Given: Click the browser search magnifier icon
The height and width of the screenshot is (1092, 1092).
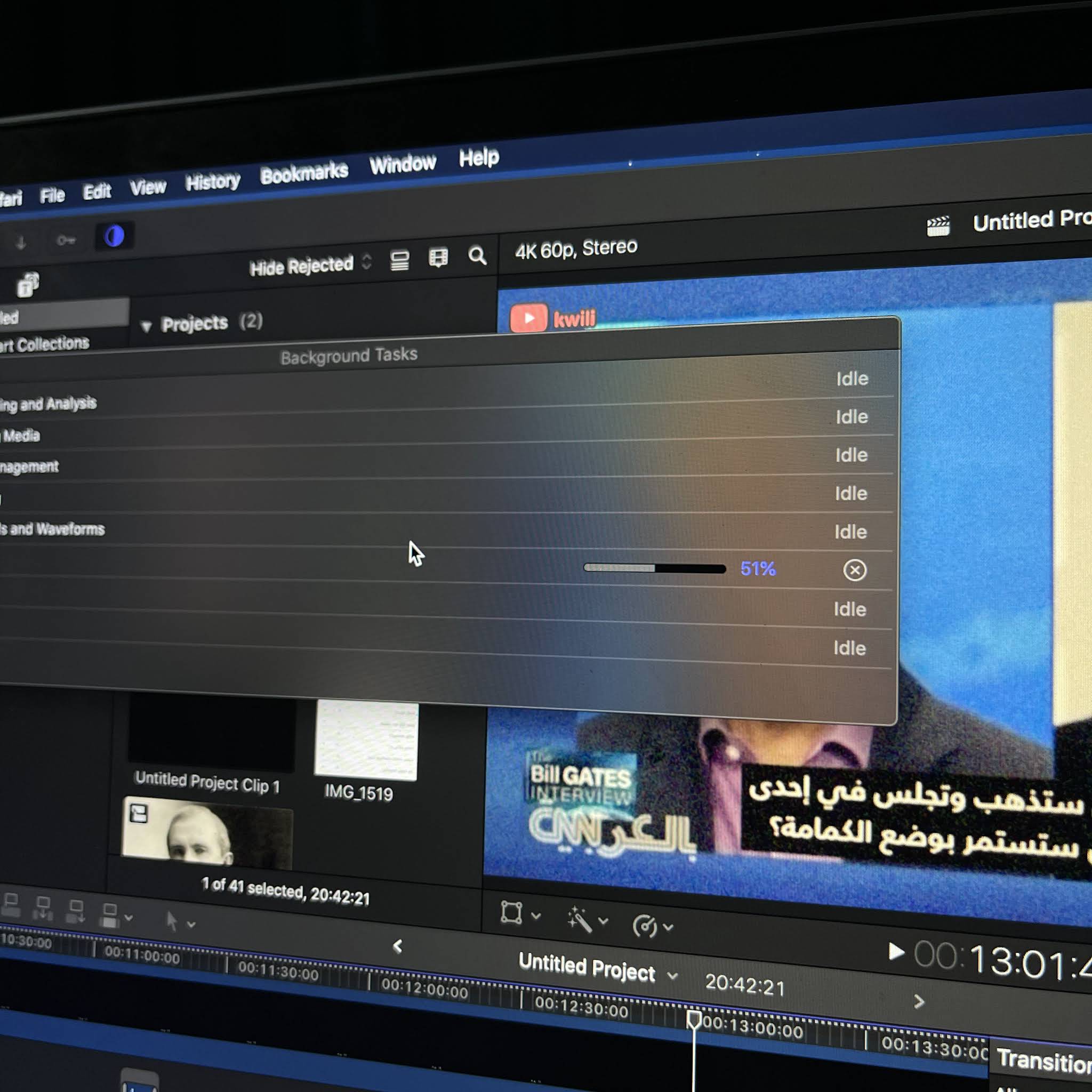Looking at the screenshot, I should pos(477,255).
